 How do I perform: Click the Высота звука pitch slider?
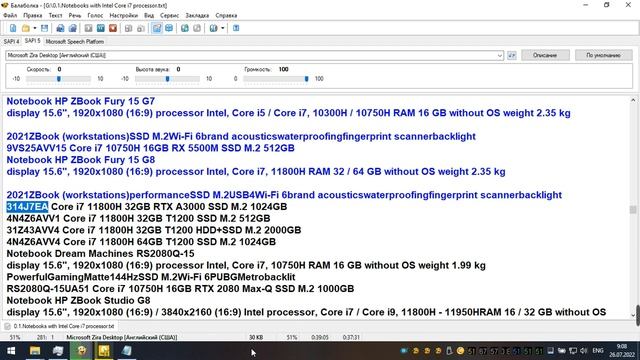[167, 79]
